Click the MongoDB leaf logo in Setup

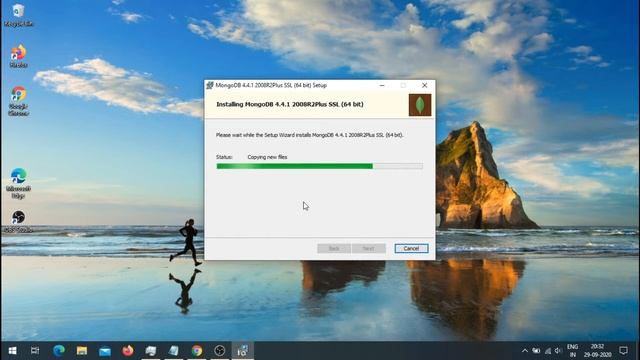point(420,105)
